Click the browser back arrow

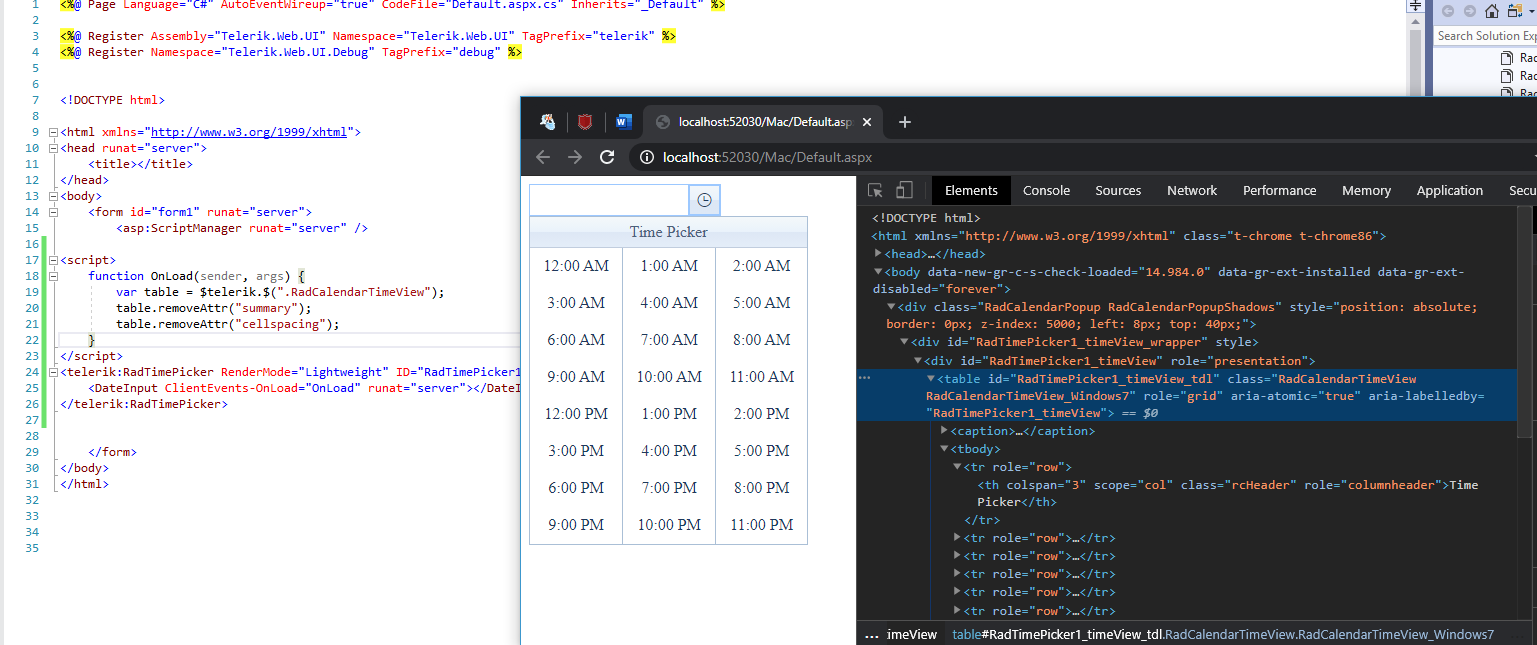coord(543,157)
